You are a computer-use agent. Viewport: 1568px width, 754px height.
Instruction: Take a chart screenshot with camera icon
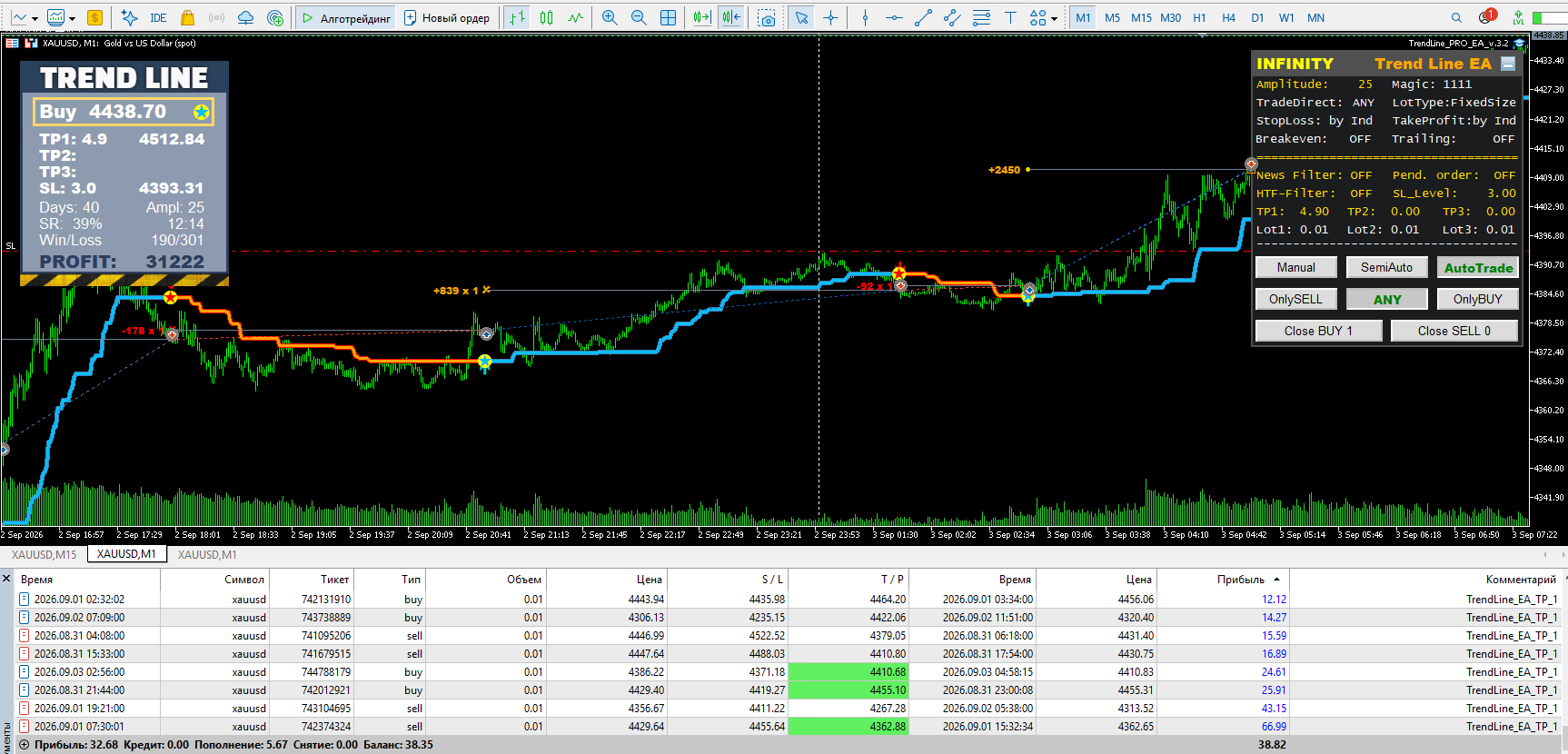[767, 17]
